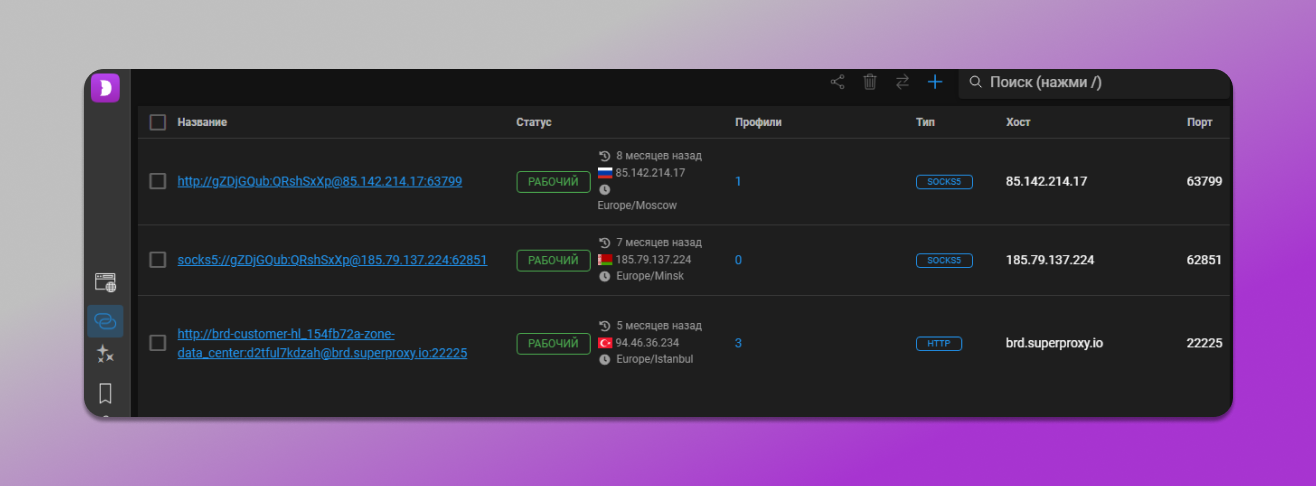Screen dimensions: 1316x486
Task: Check the box for proxy 185.79.137.224
Action: (x=158, y=260)
